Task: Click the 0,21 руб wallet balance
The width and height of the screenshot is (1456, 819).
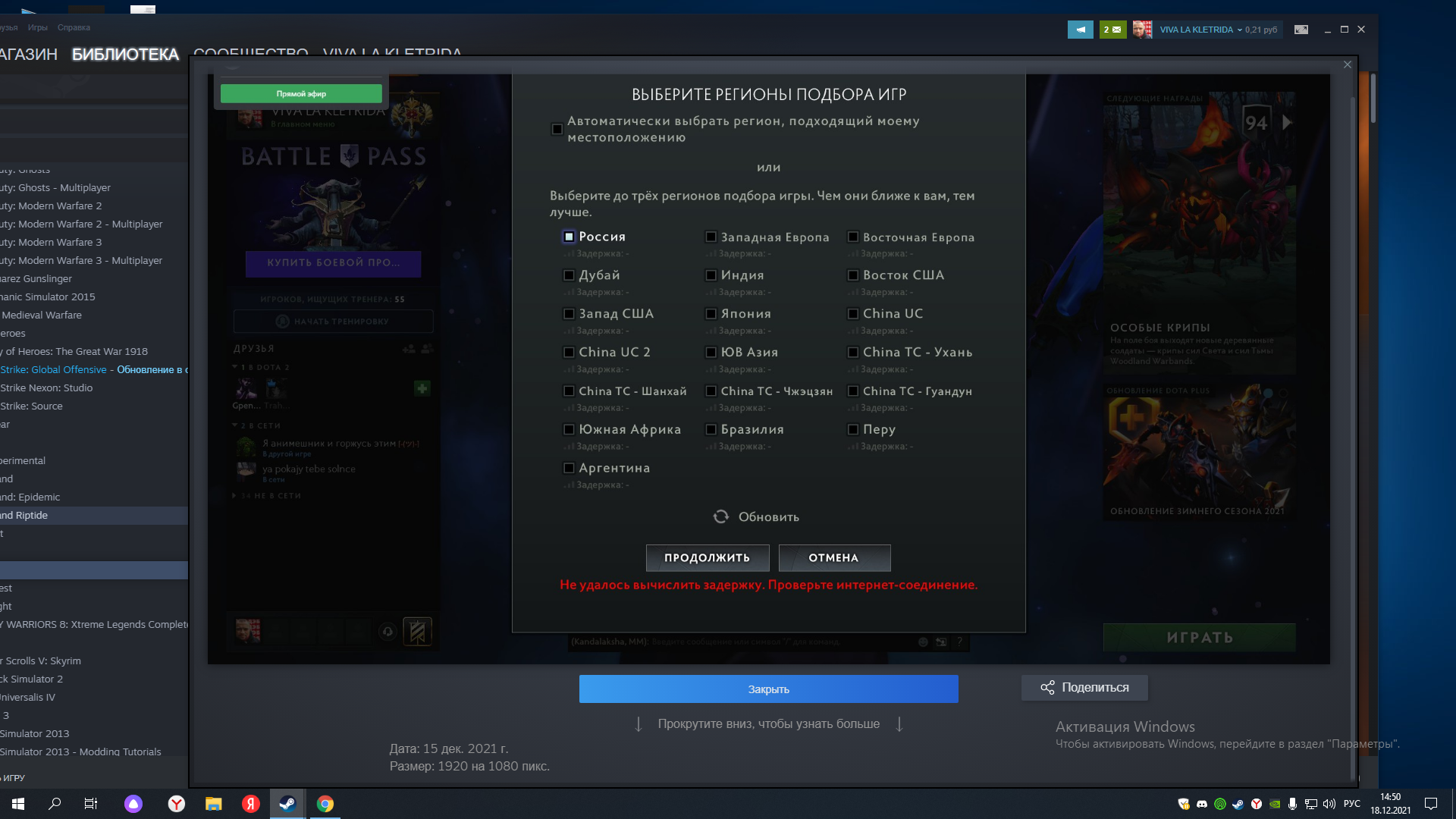Action: [1261, 30]
